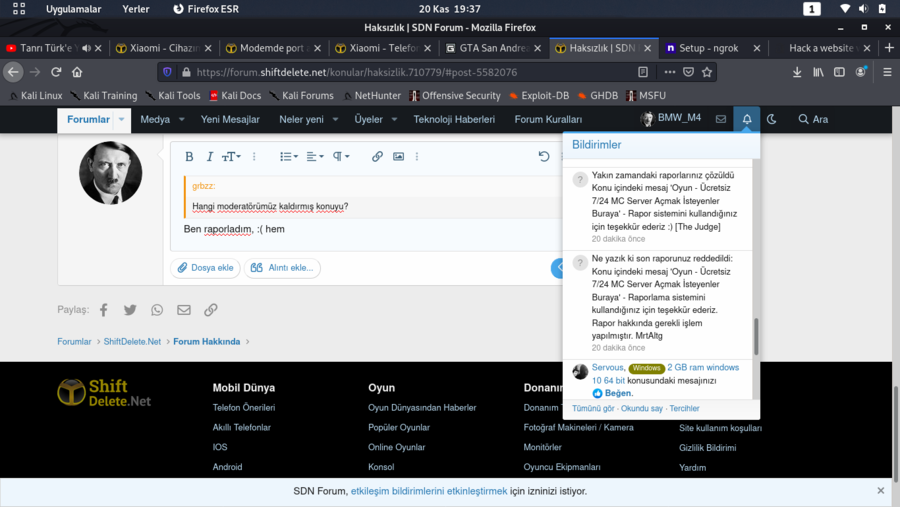900x507 pixels.
Task: Open the list options dropdown
Action: point(288,156)
